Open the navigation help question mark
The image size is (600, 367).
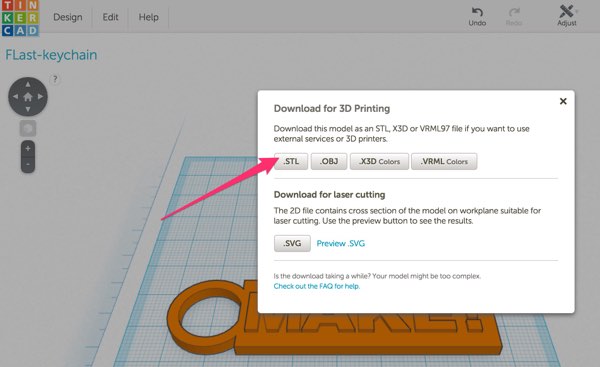pos(55,79)
